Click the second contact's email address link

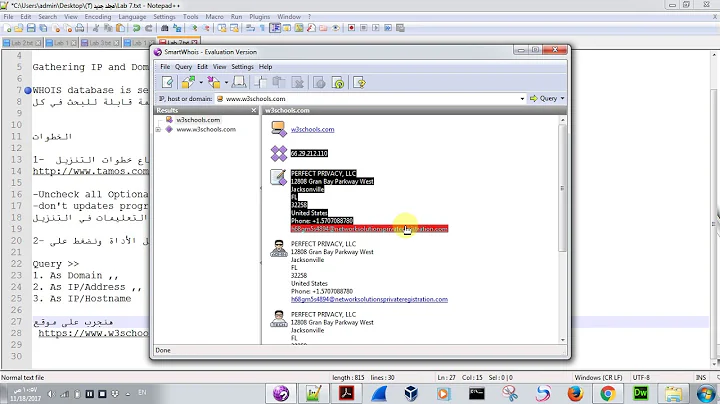tap(369, 299)
